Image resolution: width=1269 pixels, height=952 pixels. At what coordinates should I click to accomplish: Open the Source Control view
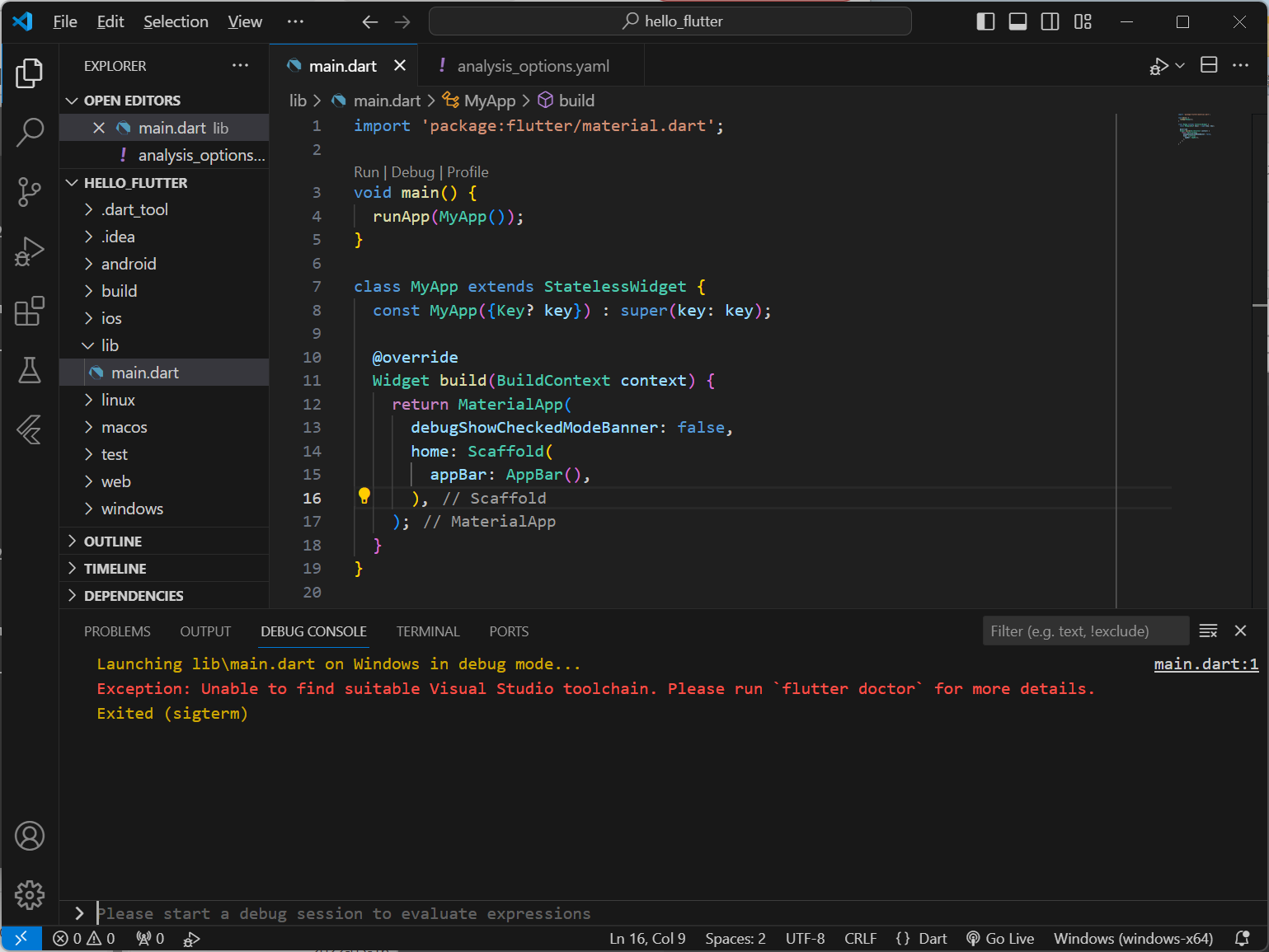click(x=30, y=192)
